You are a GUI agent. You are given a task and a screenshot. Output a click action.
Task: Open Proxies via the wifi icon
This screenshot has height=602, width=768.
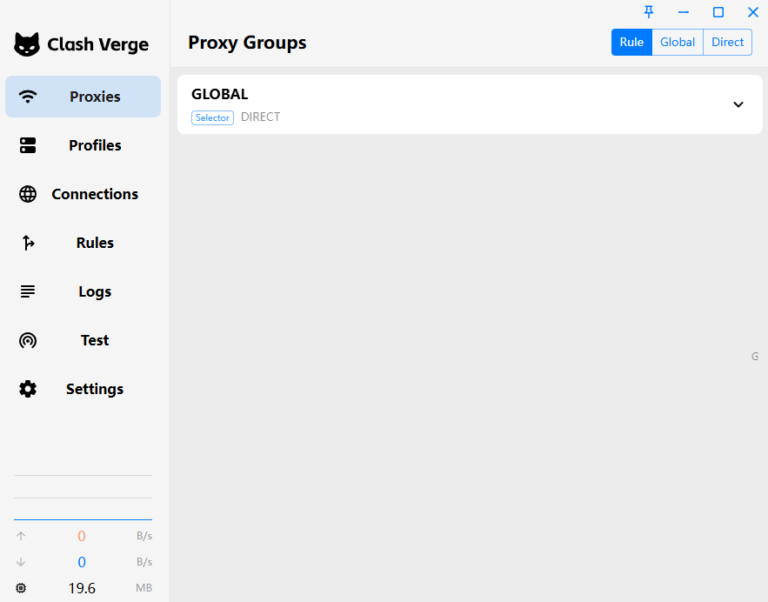pos(28,97)
